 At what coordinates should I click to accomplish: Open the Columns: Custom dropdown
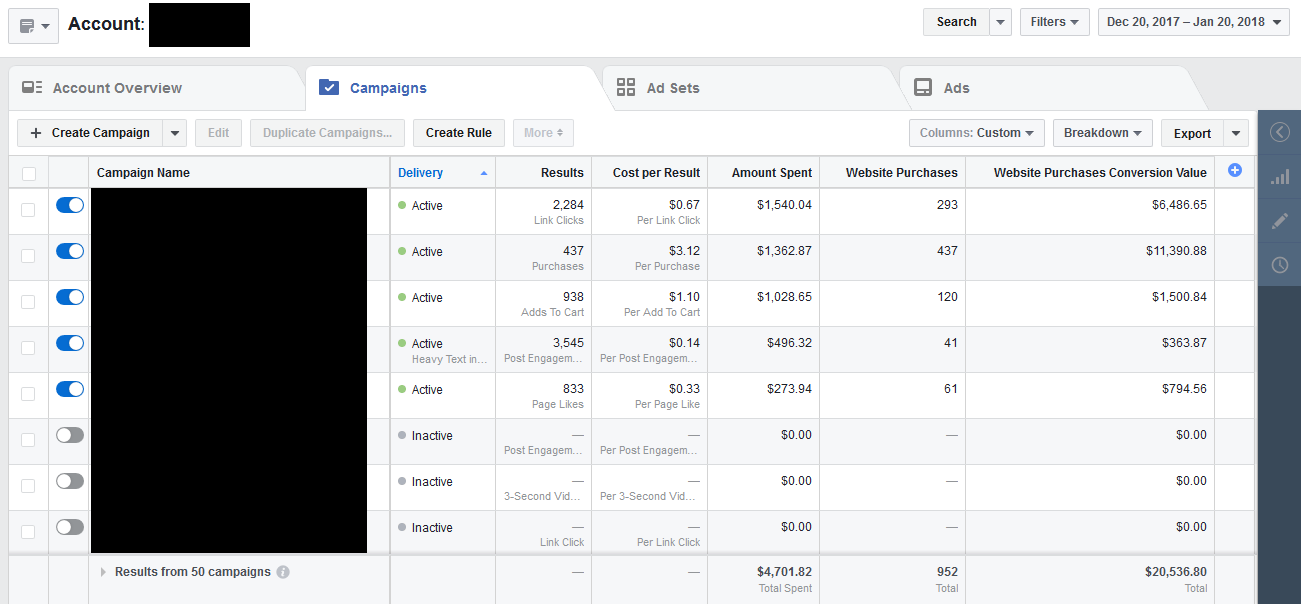click(x=976, y=133)
